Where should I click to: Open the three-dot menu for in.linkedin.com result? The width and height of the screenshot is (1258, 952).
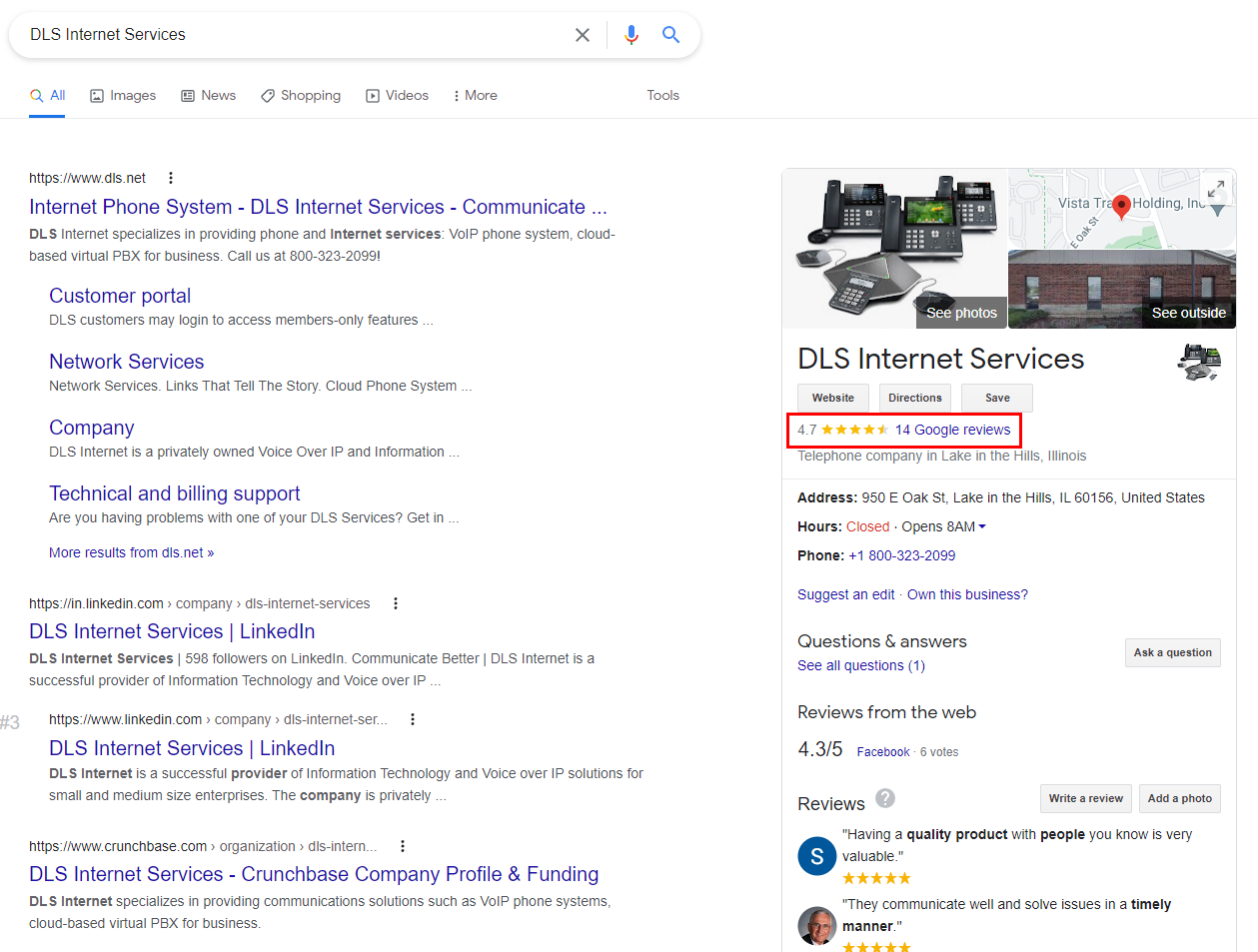396,603
